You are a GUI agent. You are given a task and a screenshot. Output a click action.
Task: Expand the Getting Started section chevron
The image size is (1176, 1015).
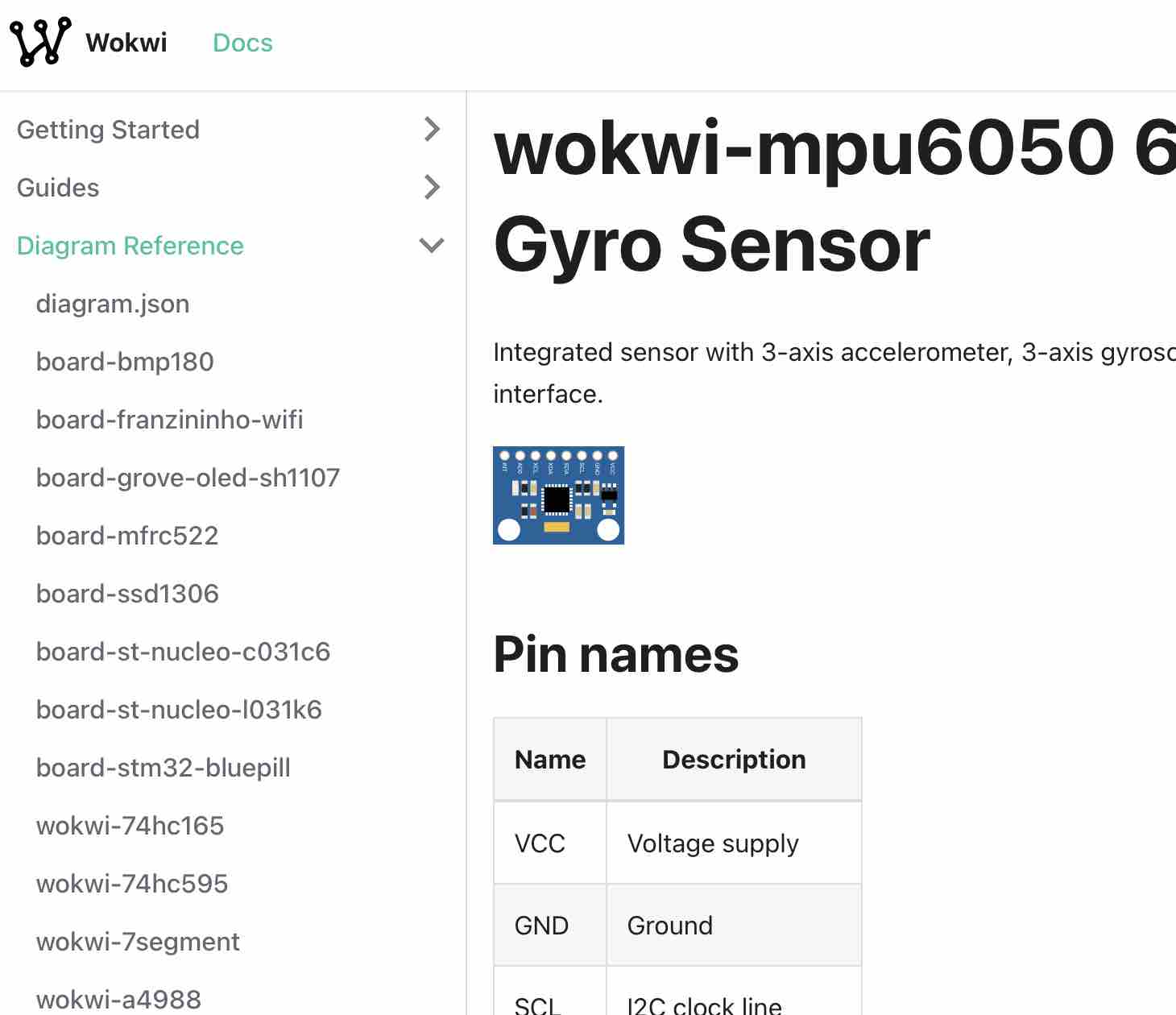point(433,130)
